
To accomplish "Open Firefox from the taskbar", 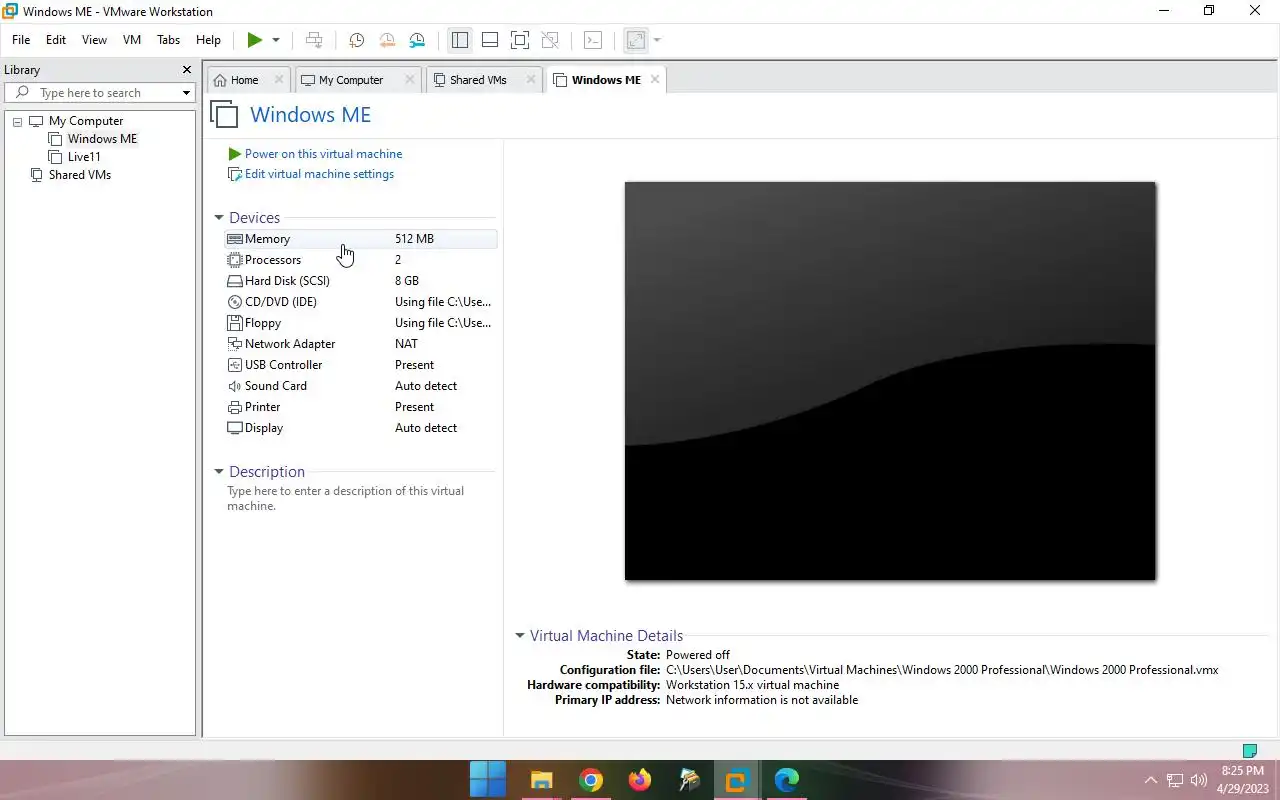I will coord(640,779).
